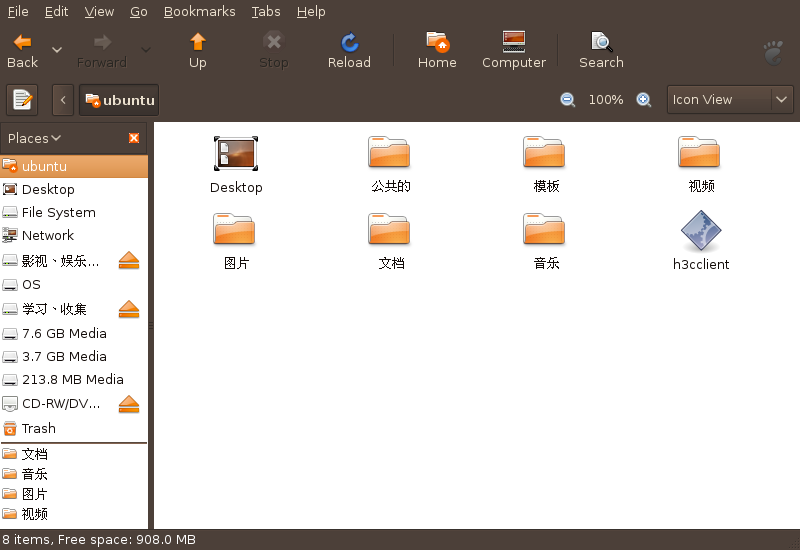
Task: Open the Help menu
Action: click(x=311, y=11)
